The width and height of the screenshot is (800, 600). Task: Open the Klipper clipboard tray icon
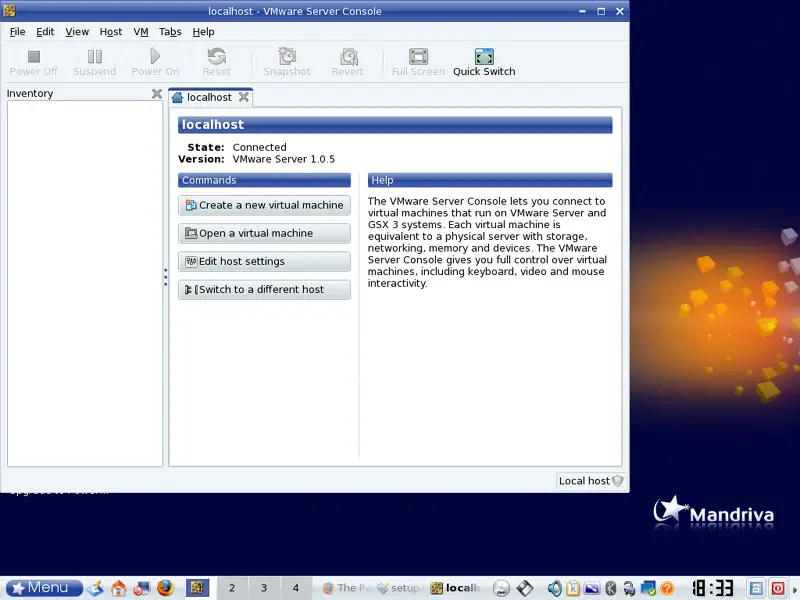coord(572,588)
